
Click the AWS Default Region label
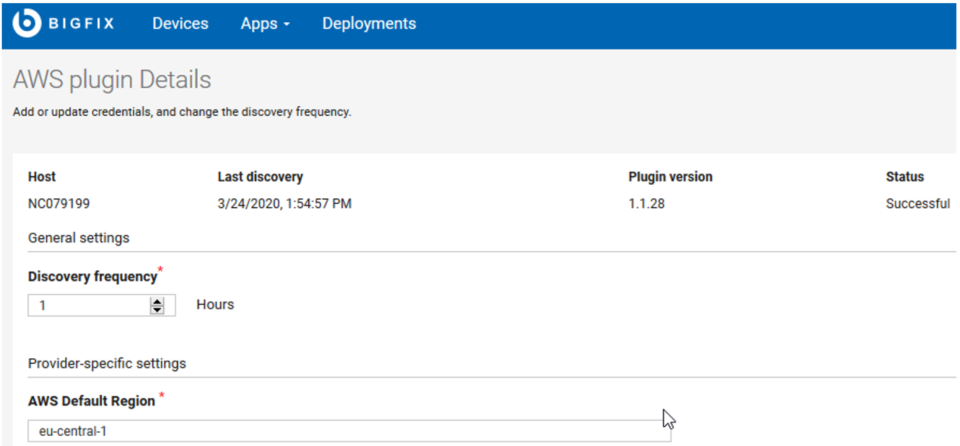91,401
